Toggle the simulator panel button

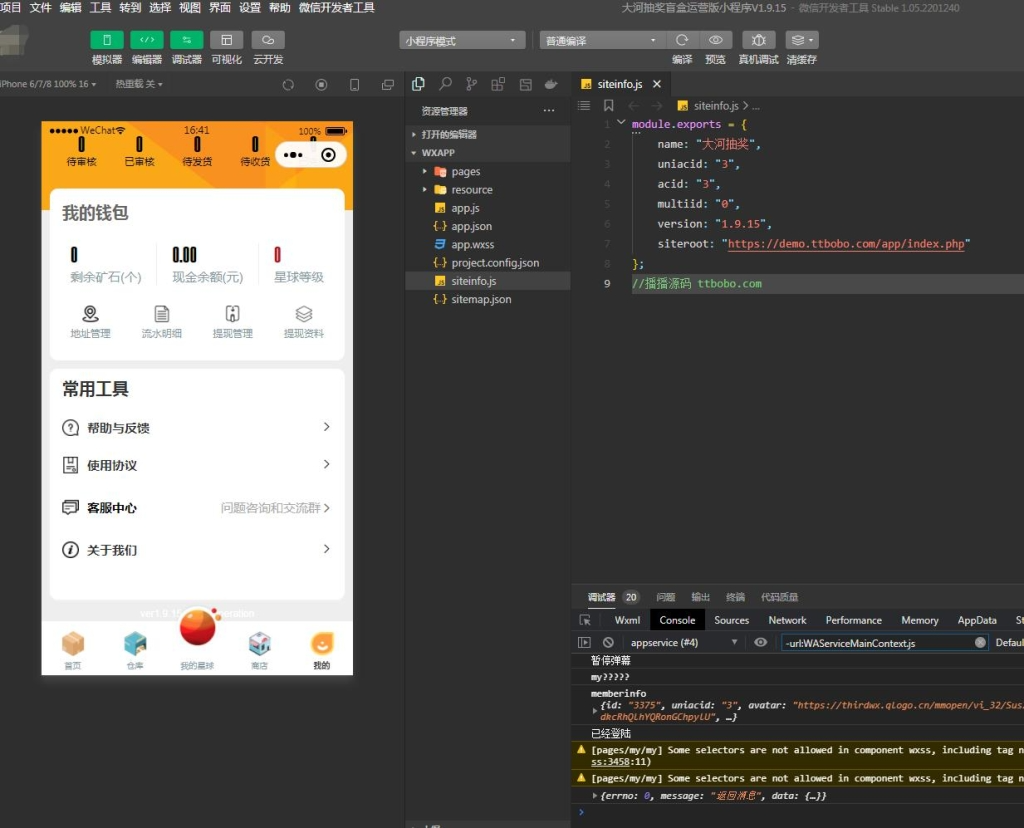[106, 40]
